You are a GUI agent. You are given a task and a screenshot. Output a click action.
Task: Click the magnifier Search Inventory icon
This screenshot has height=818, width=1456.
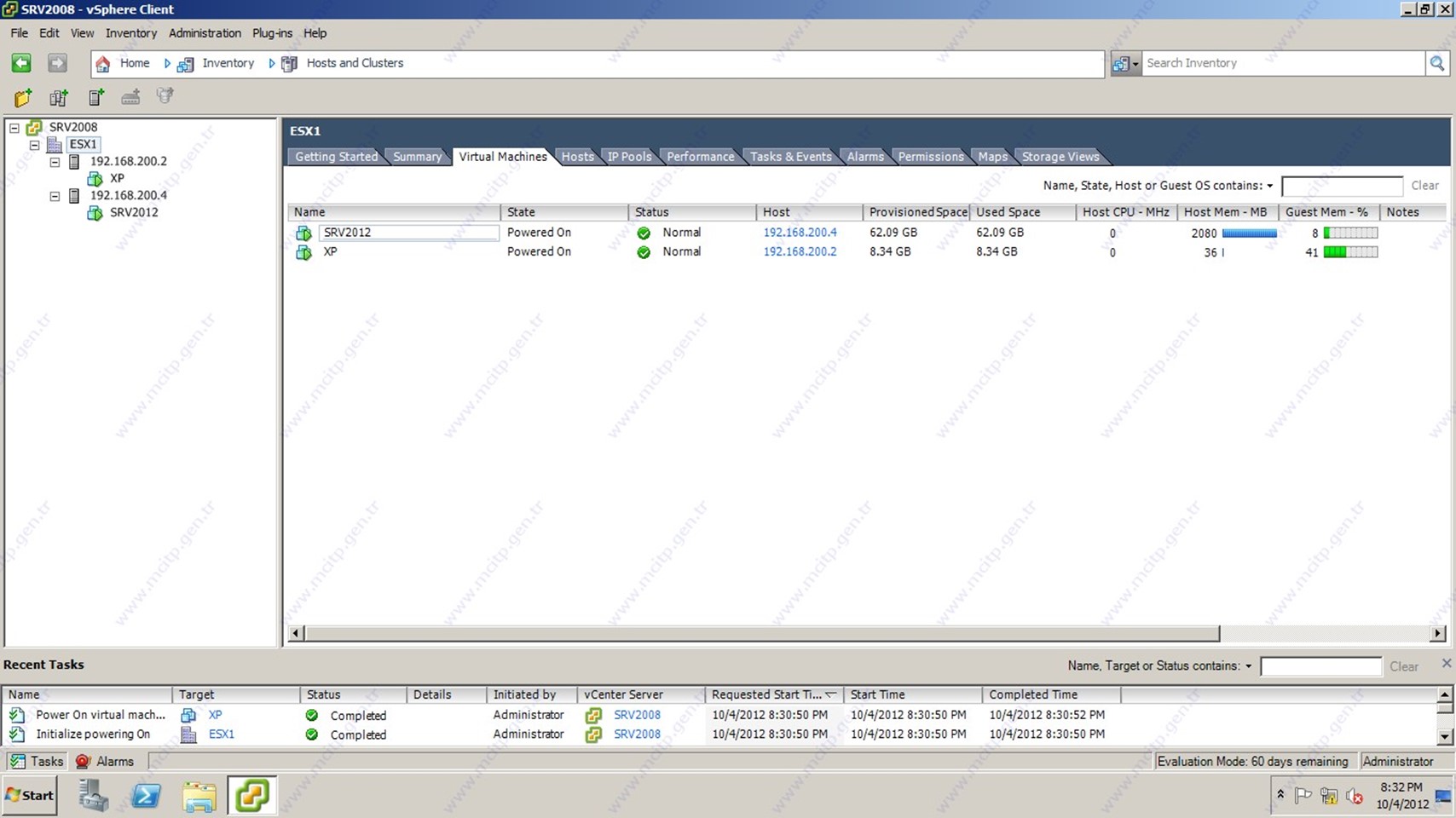1437,63
